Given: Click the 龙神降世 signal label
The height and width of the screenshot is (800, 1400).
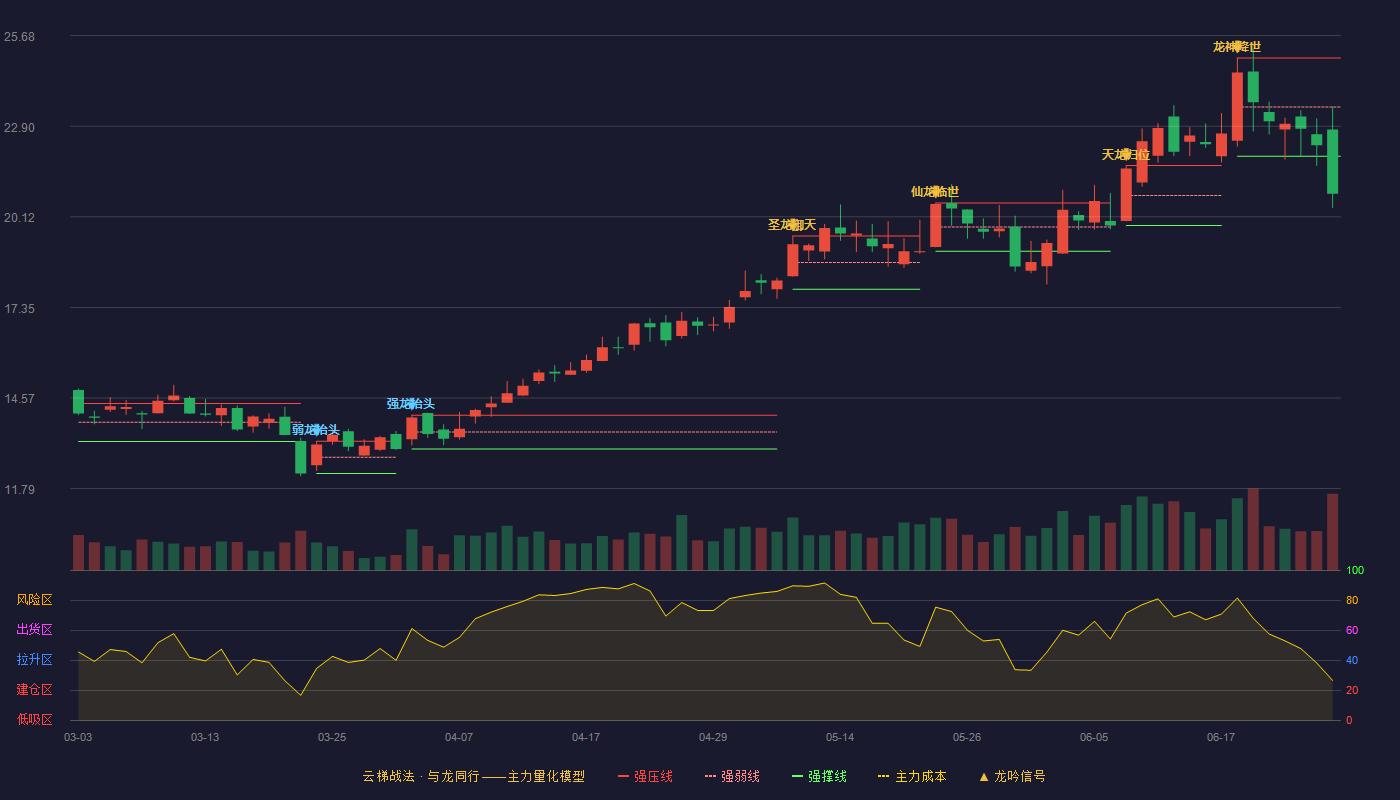Looking at the screenshot, I should [x=1237, y=47].
